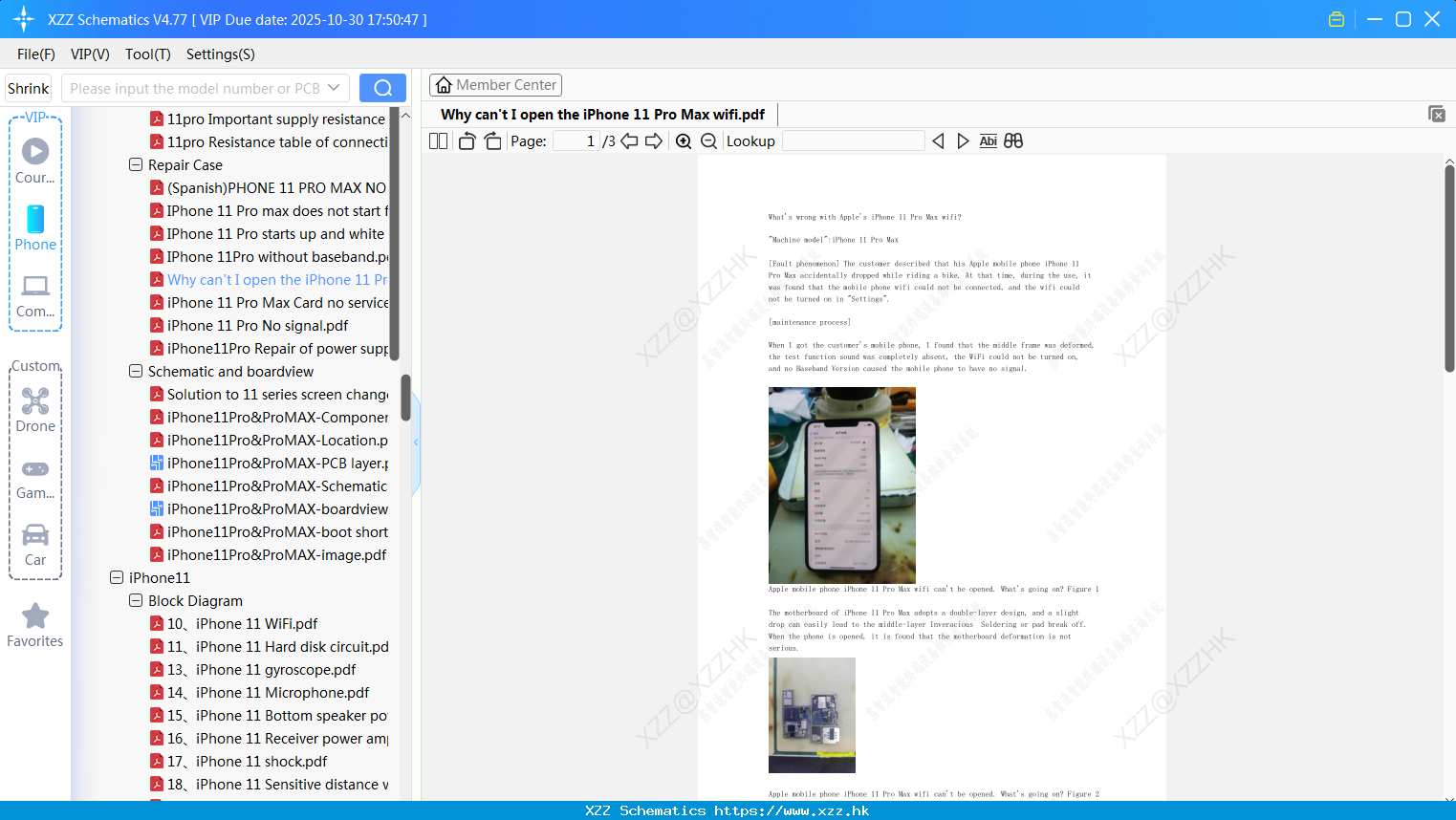This screenshot has width=1456, height=820.
Task: Collapse the Repair Case folder
Action: 136,164
